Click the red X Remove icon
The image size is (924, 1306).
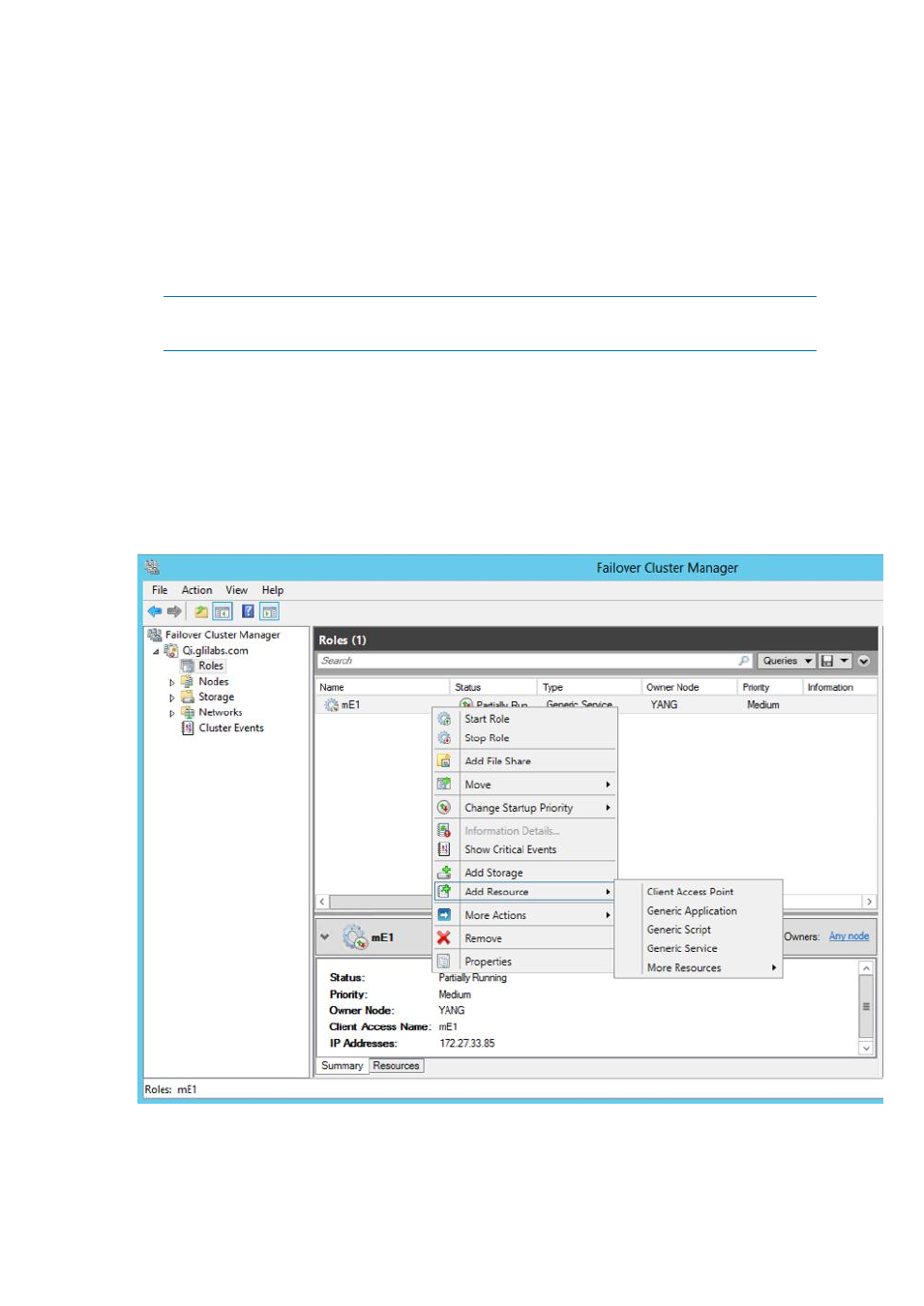(x=444, y=938)
